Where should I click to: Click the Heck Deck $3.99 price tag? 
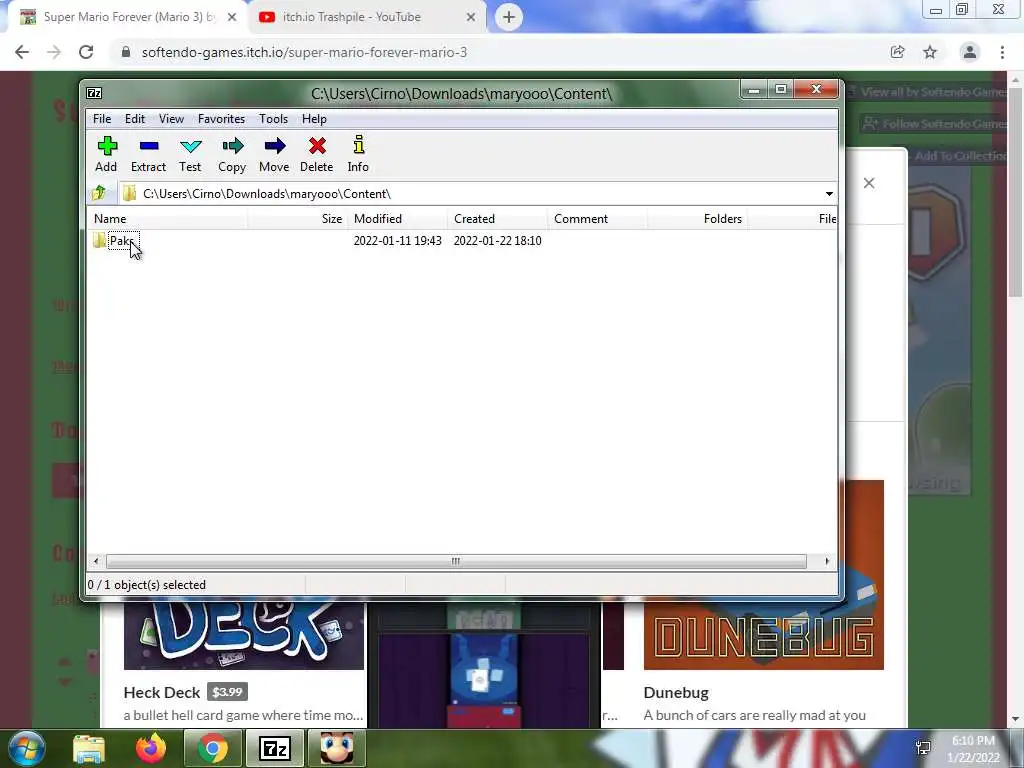click(x=227, y=692)
